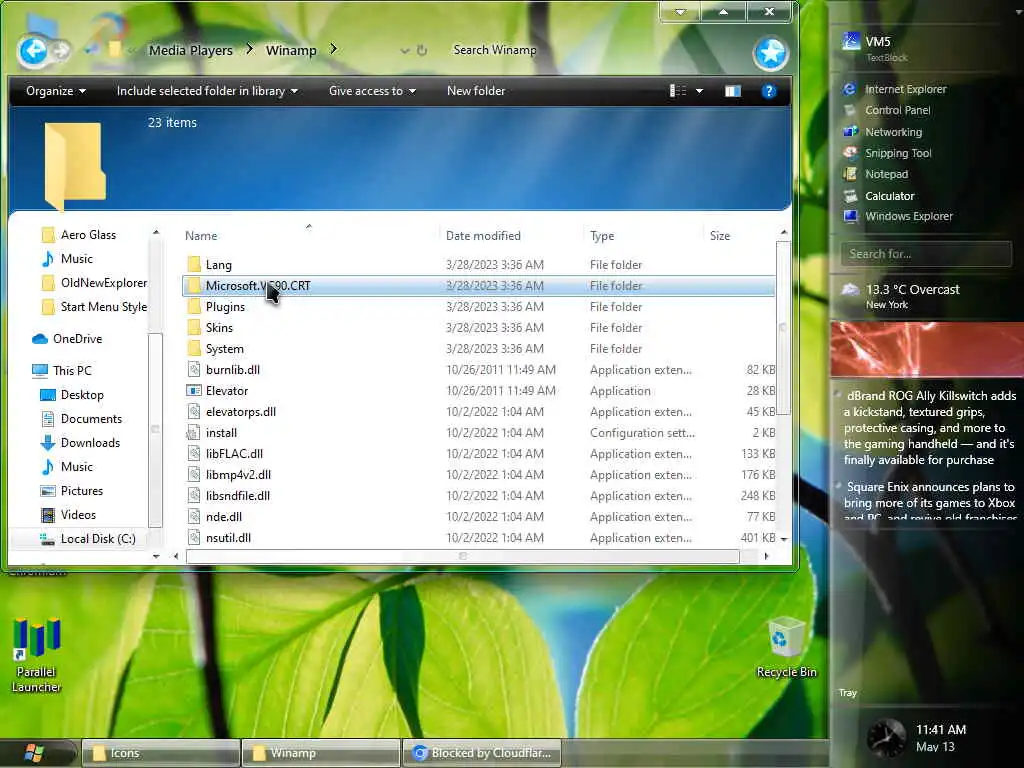This screenshot has height=768, width=1024.
Task: Select the Lang folder icon
Action: point(194,264)
